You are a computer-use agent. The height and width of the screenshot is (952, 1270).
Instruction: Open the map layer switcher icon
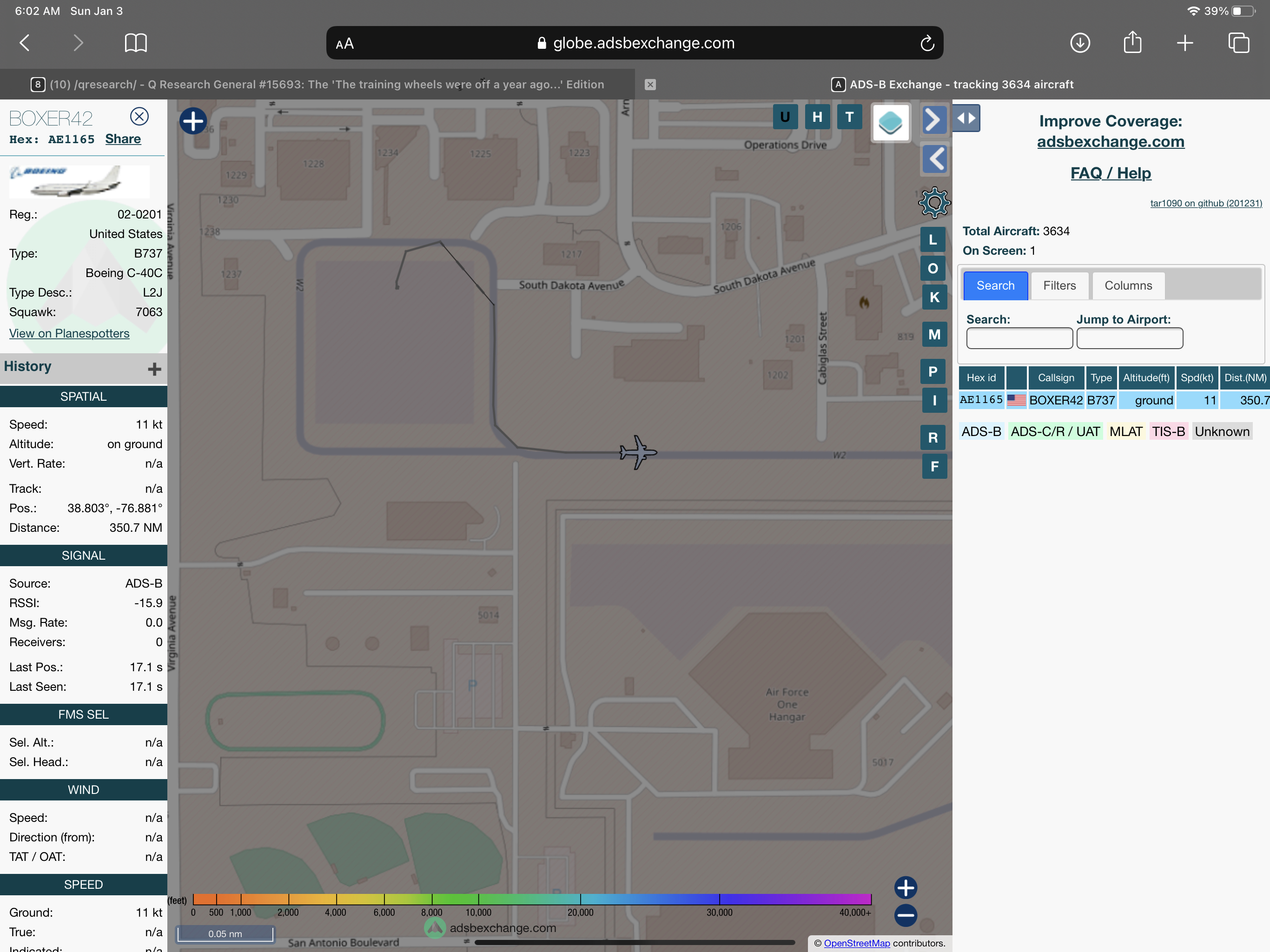coord(891,122)
